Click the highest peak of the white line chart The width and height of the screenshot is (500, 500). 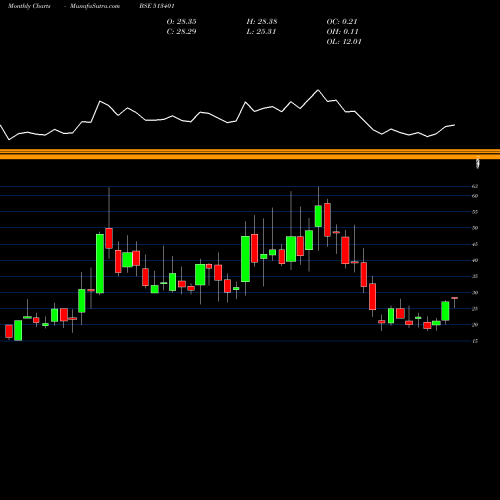pyautogui.click(x=318, y=90)
